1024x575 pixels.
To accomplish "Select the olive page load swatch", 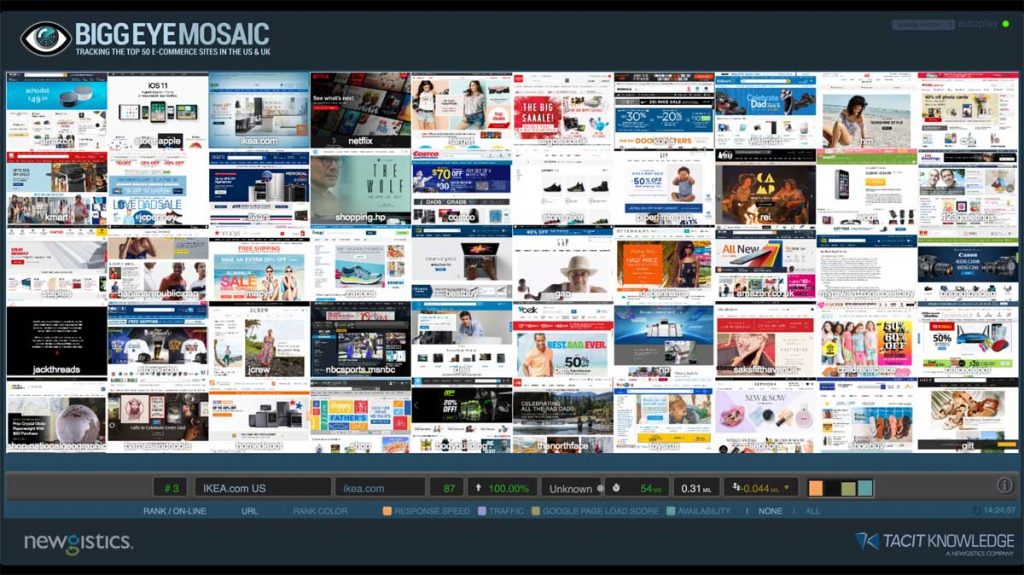I will tap(848, 488).
